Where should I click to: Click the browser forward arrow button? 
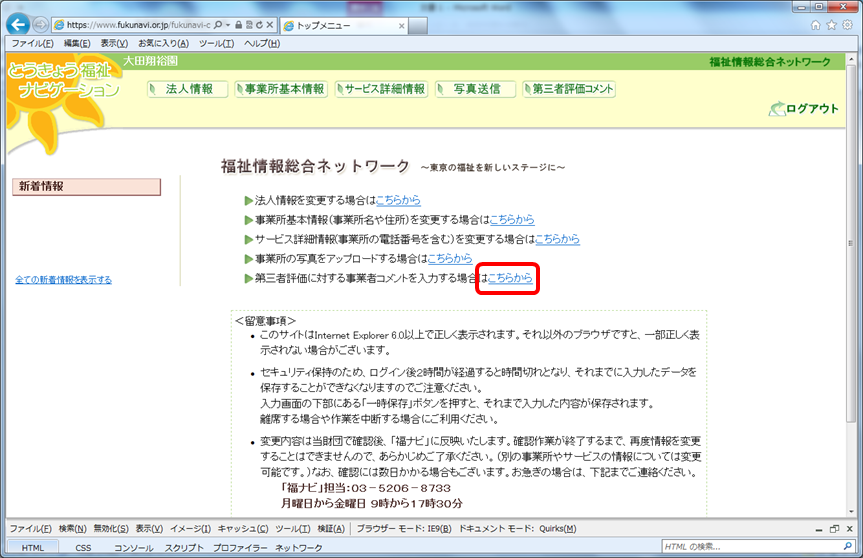coord(40,25)
